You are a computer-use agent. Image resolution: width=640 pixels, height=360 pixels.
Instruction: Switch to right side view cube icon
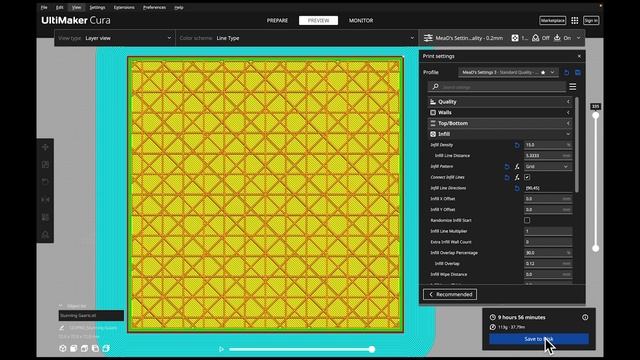pos(106,348)
